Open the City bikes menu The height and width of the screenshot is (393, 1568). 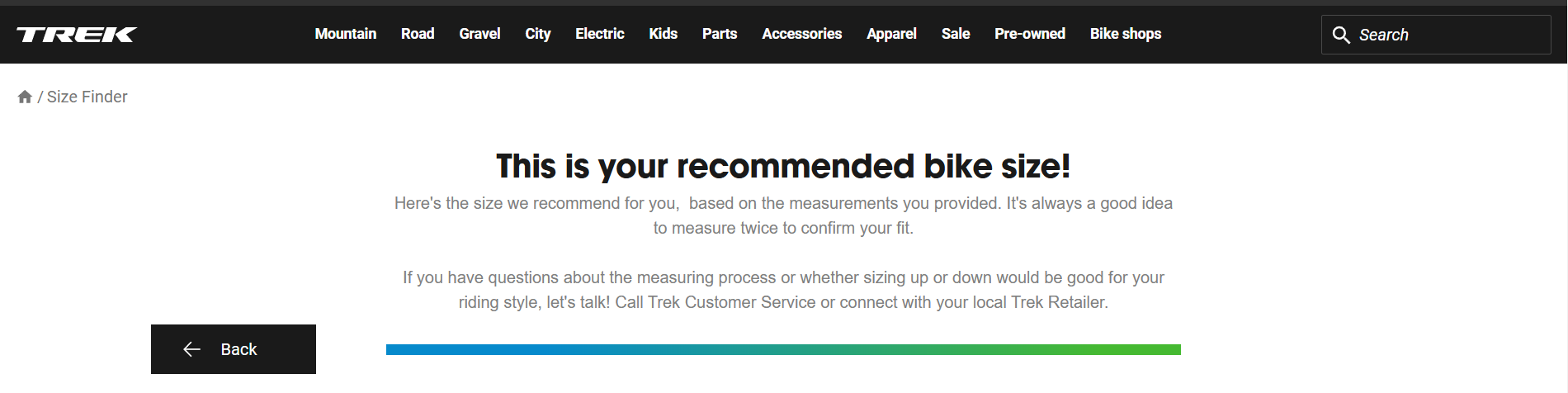pos(537,34)
